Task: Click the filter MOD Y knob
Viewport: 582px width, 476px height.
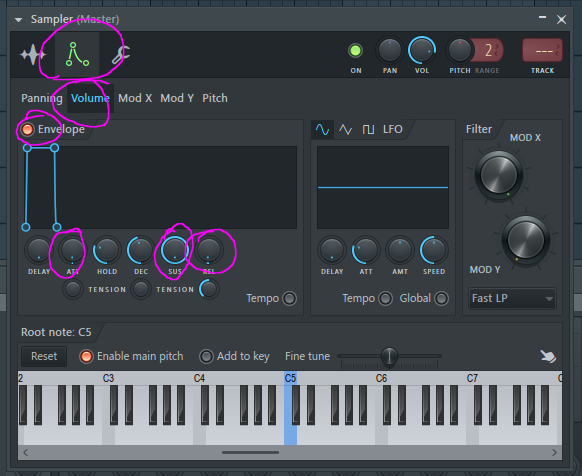Action: point(526,240)
